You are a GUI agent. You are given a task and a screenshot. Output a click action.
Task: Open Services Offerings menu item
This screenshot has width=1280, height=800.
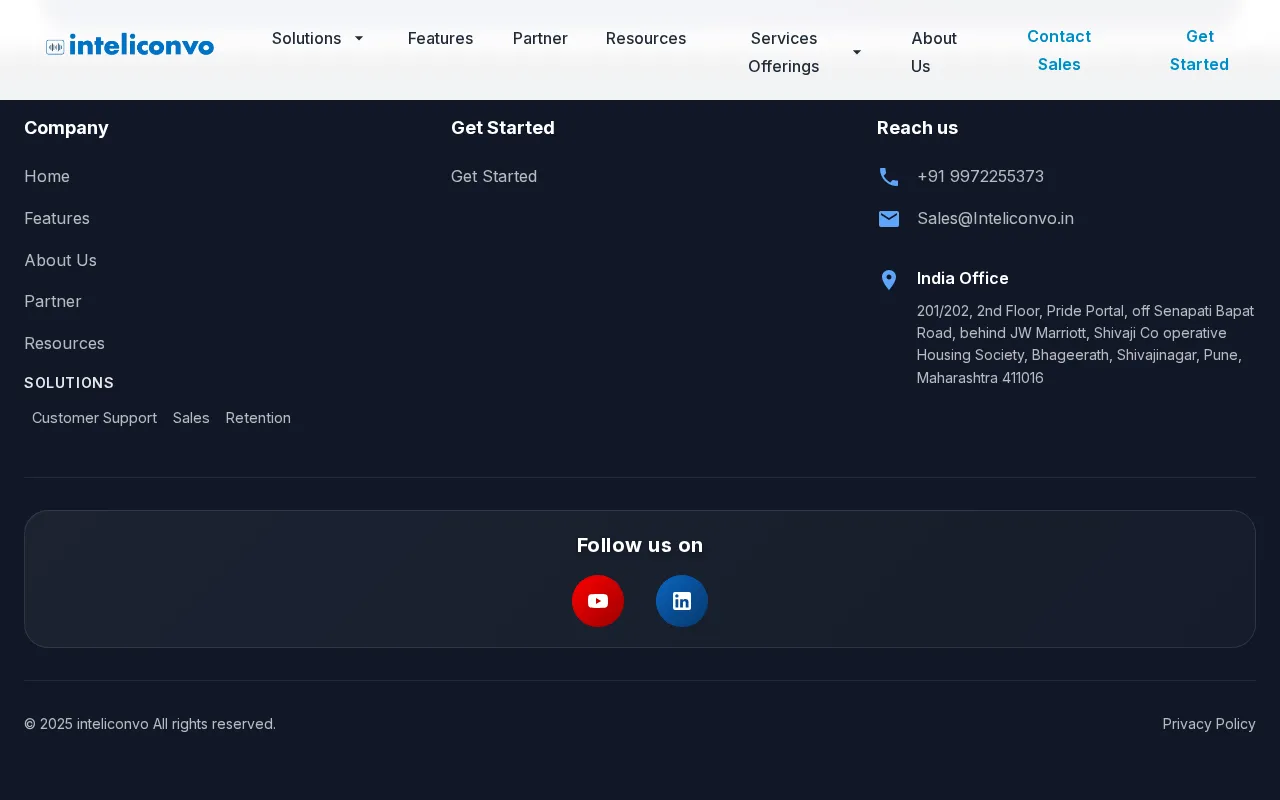784,52
